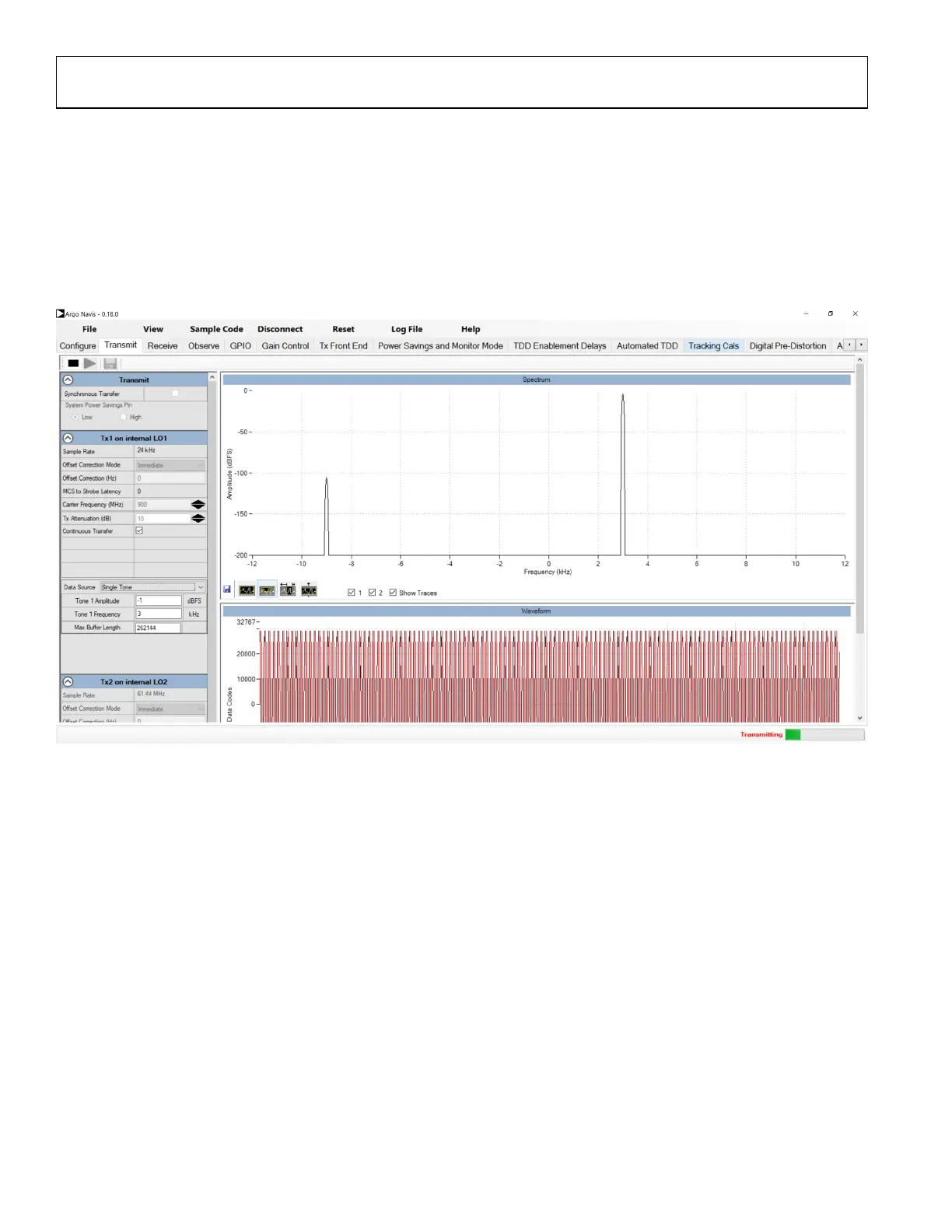Open the File menu
This screenshot has width=952, height=1232.
pyautogui.click(x=89, y=329)
